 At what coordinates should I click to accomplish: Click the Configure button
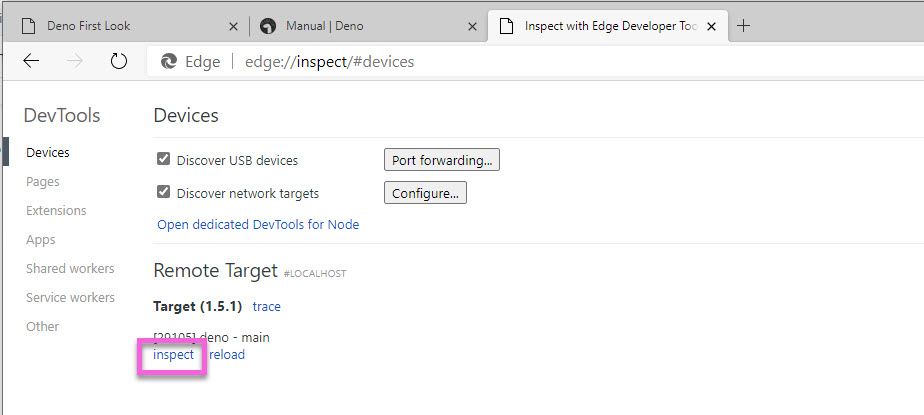coord(425,192)
